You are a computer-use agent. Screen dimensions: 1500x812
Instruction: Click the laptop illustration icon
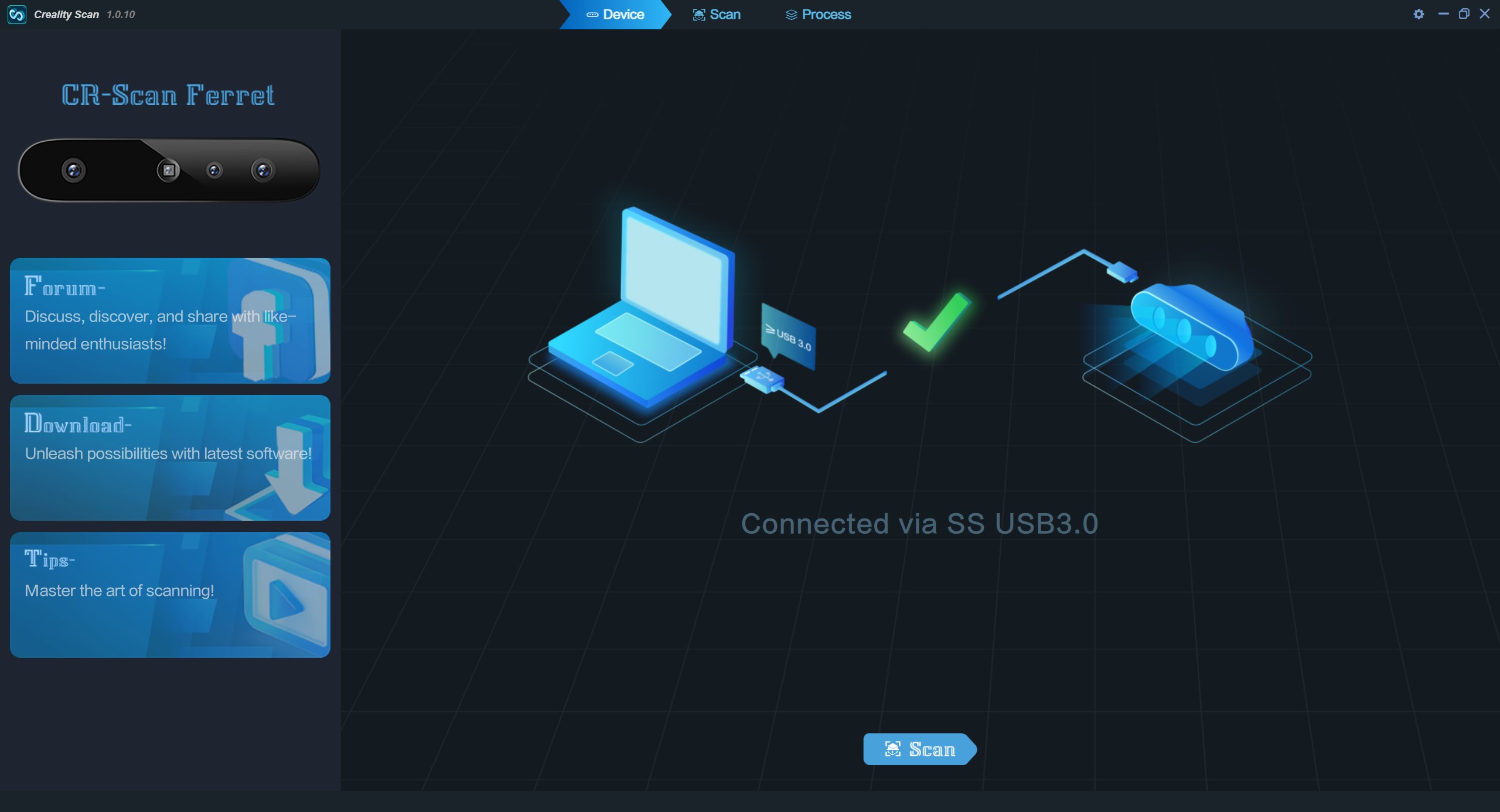point(642,309)
